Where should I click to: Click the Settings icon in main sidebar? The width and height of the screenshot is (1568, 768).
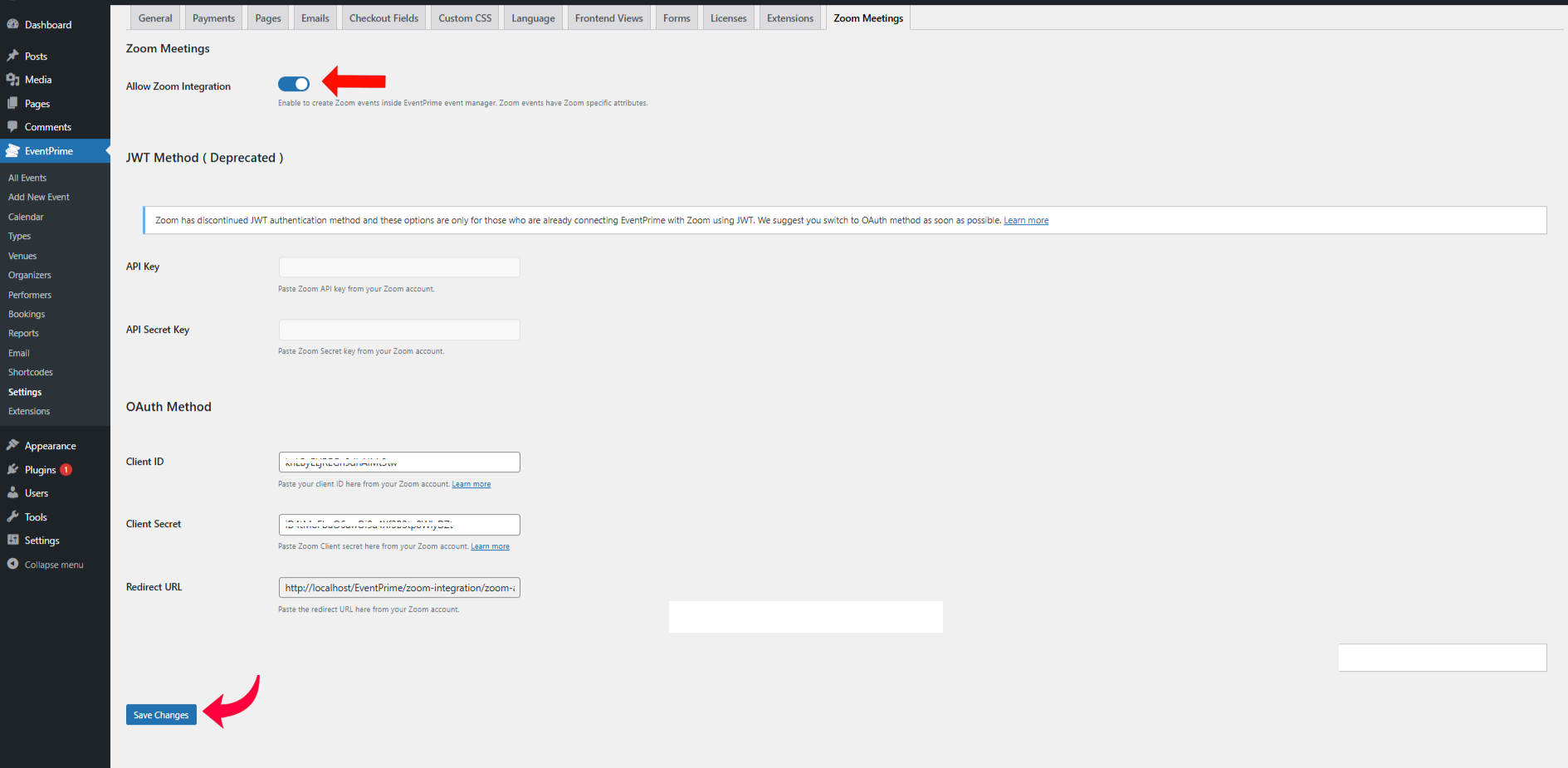tap(12, 540)
